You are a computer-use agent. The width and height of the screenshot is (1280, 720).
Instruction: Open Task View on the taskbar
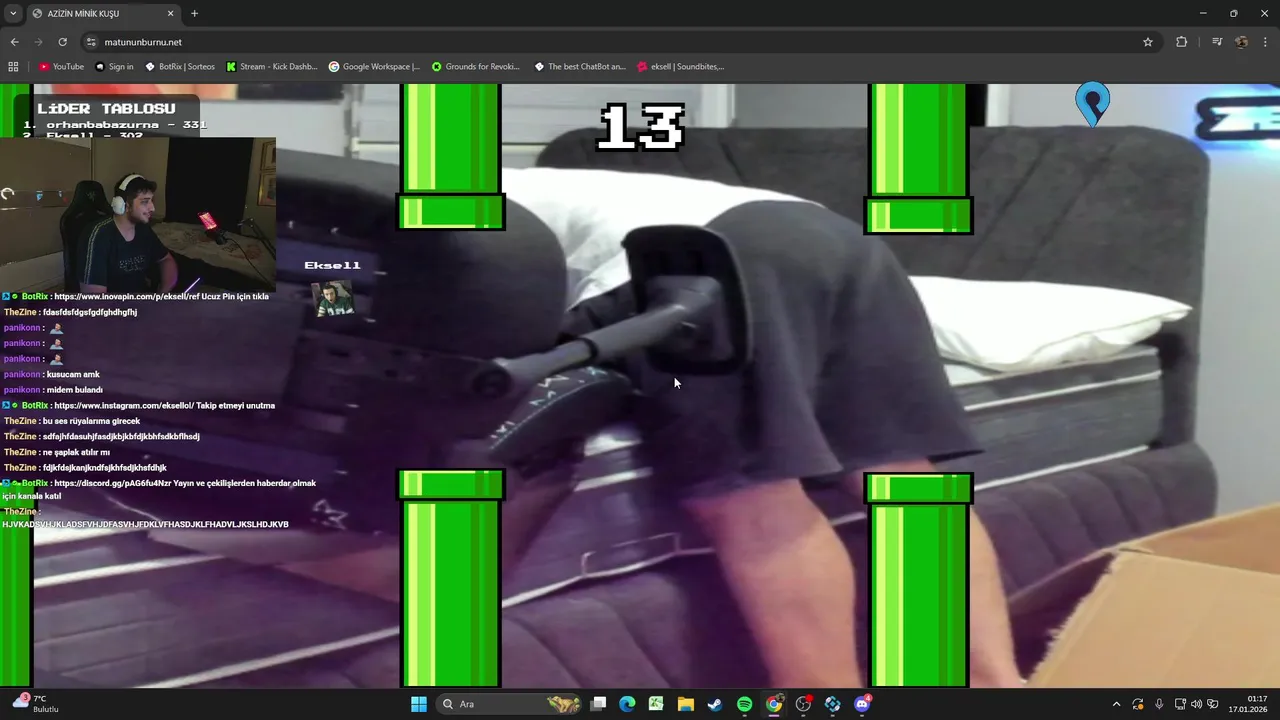coord(598,704)
